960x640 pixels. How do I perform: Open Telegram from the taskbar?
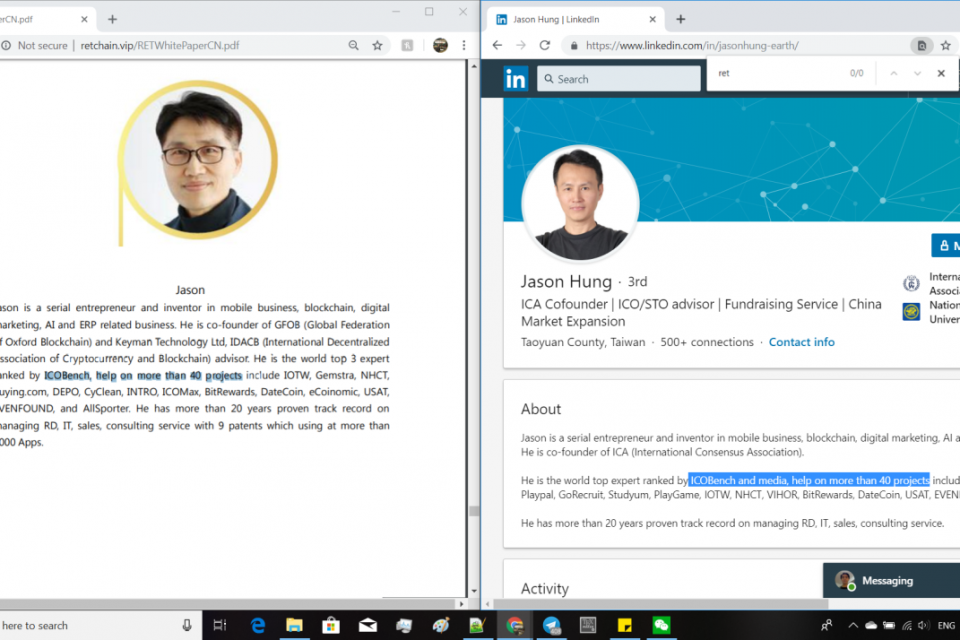(551, 625)
